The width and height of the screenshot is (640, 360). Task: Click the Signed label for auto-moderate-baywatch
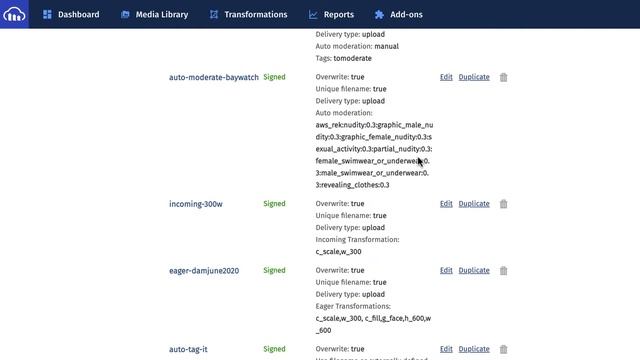274,77
